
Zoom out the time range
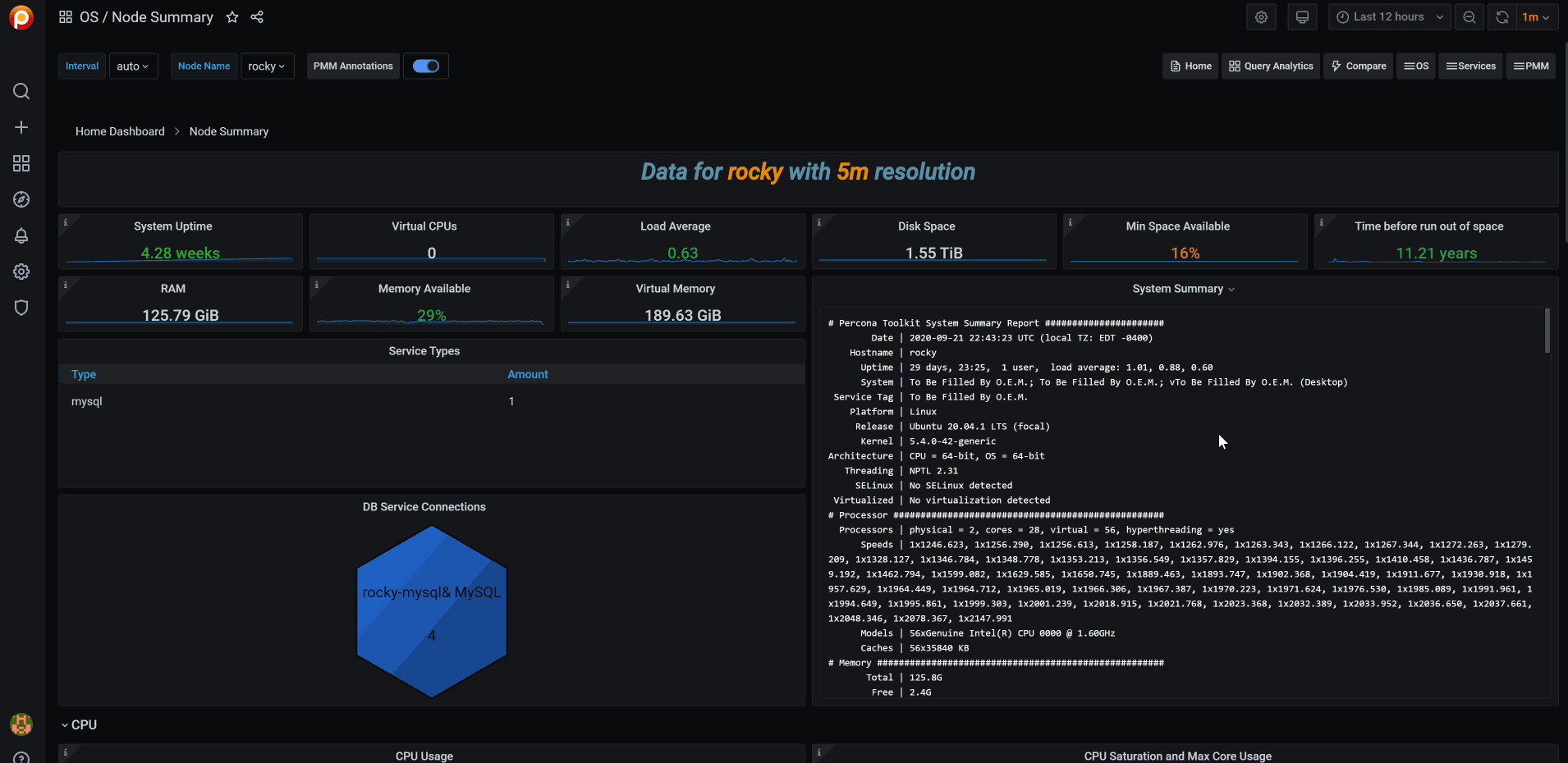[x=1469, y=16]
